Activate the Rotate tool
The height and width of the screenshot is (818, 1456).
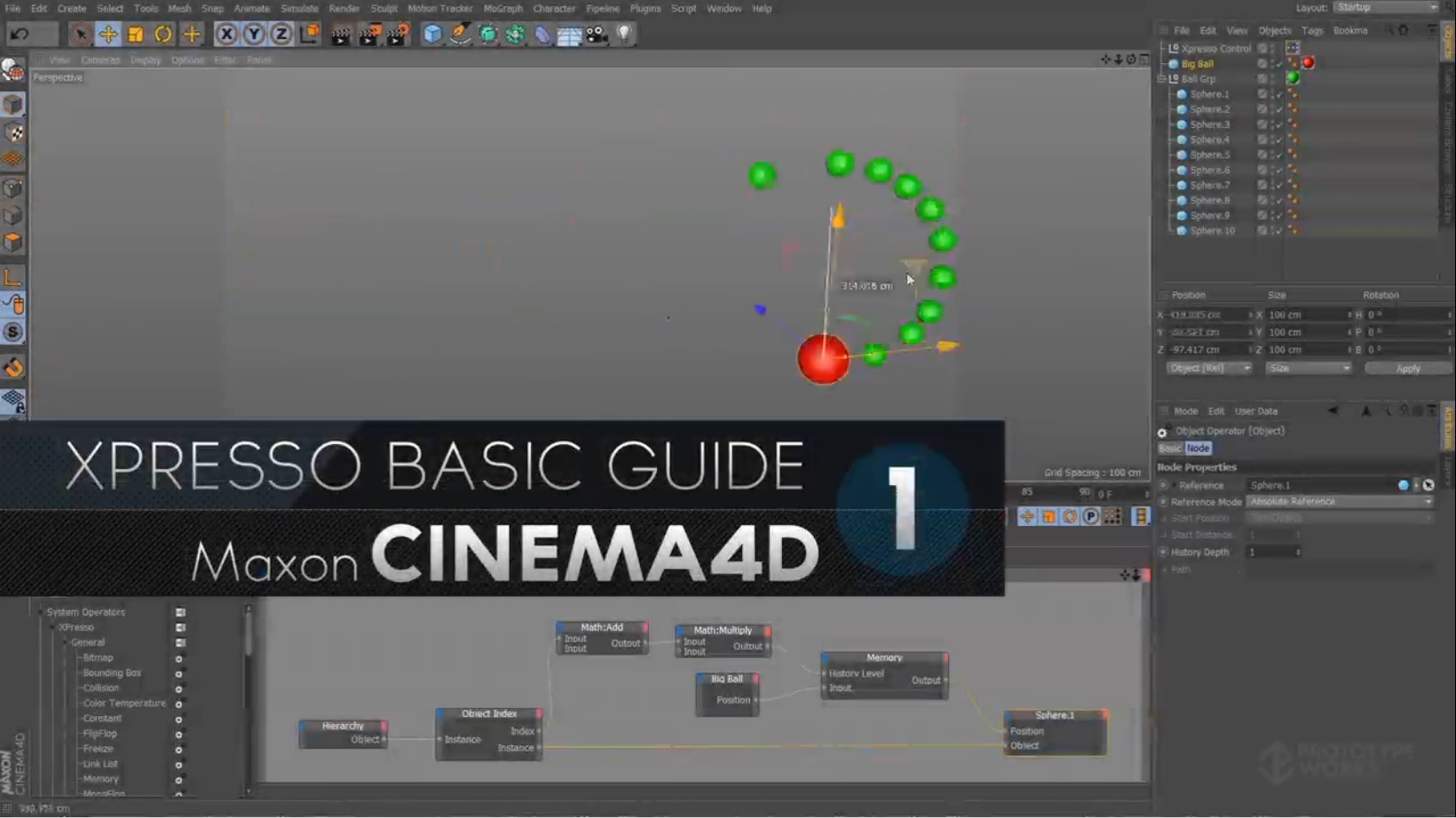click(163, 34)
